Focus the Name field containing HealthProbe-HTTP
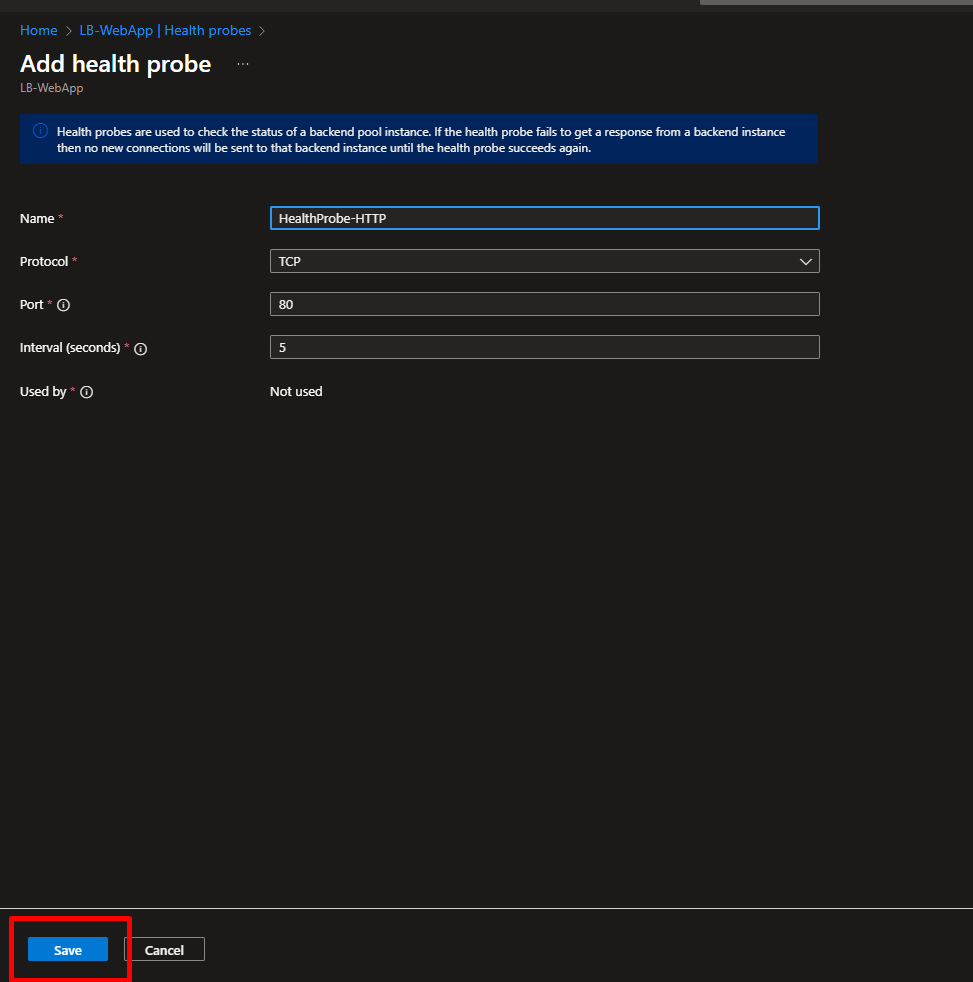This screenshot has width=973, height=982. (544, 218)
